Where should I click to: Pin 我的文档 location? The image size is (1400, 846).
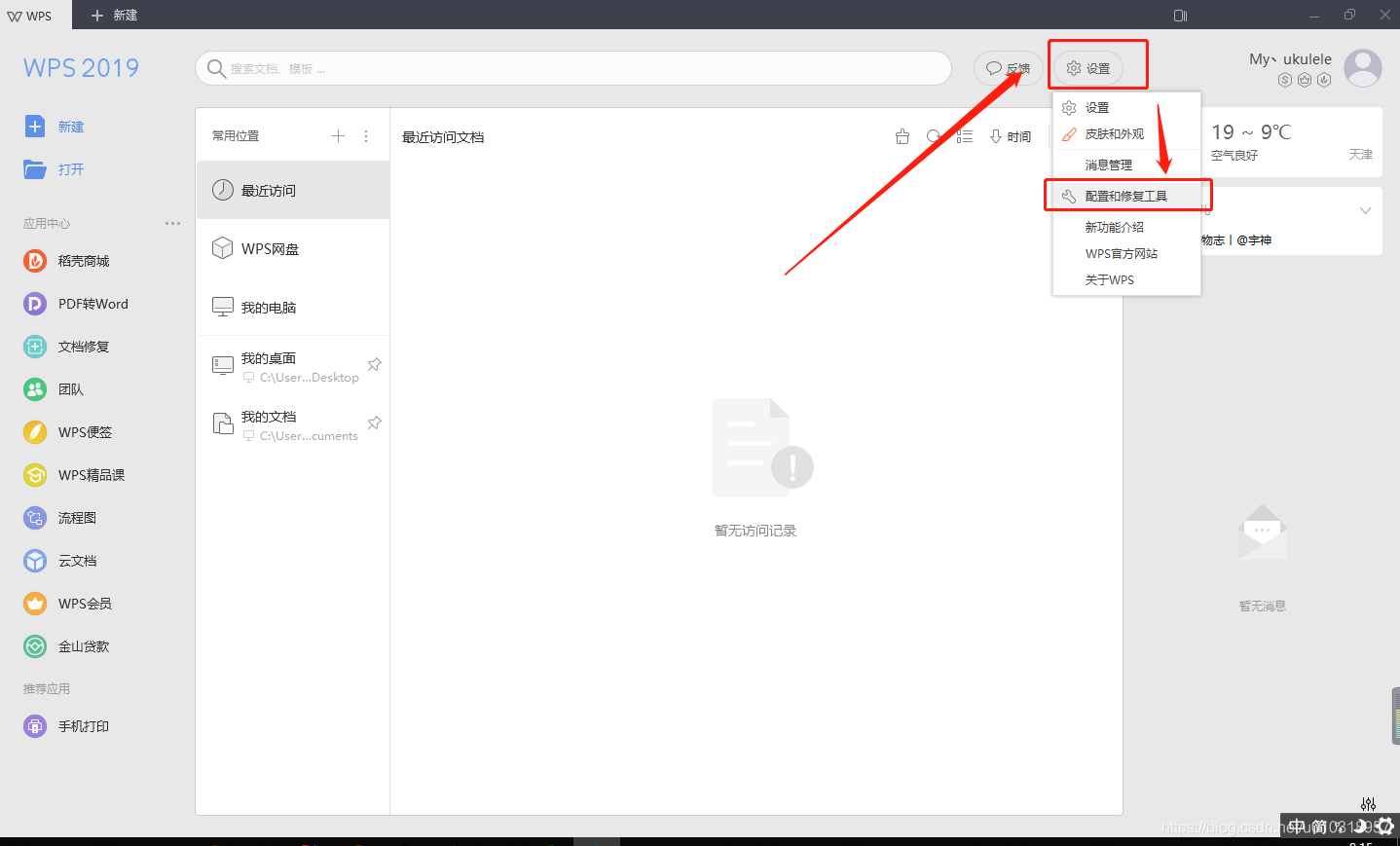374,423
